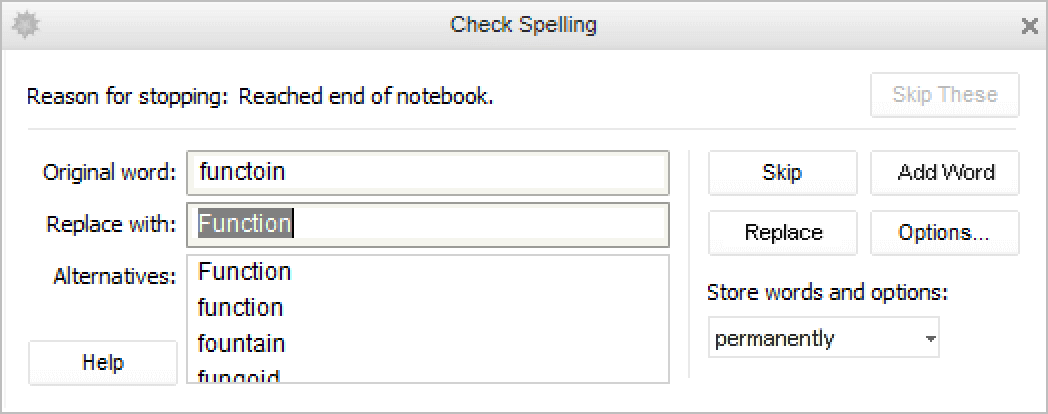Viewport: 1048px width, 414px height.
Task: Click the Skip These button
Action: pos(944,95)
